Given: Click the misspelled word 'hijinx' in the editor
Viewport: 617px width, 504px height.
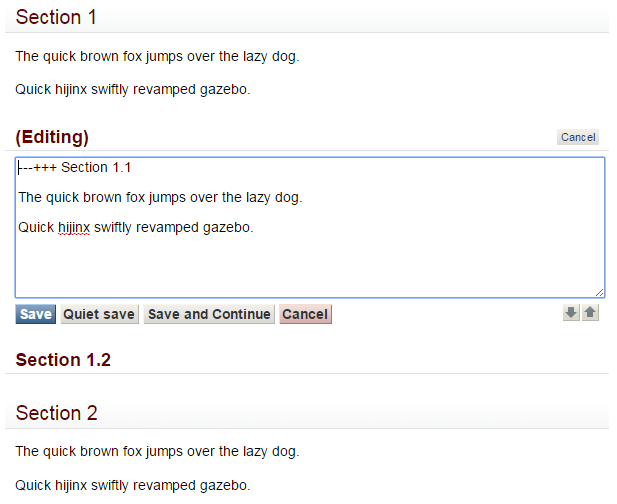Looking at the screenshot, I should click(74, 227).
